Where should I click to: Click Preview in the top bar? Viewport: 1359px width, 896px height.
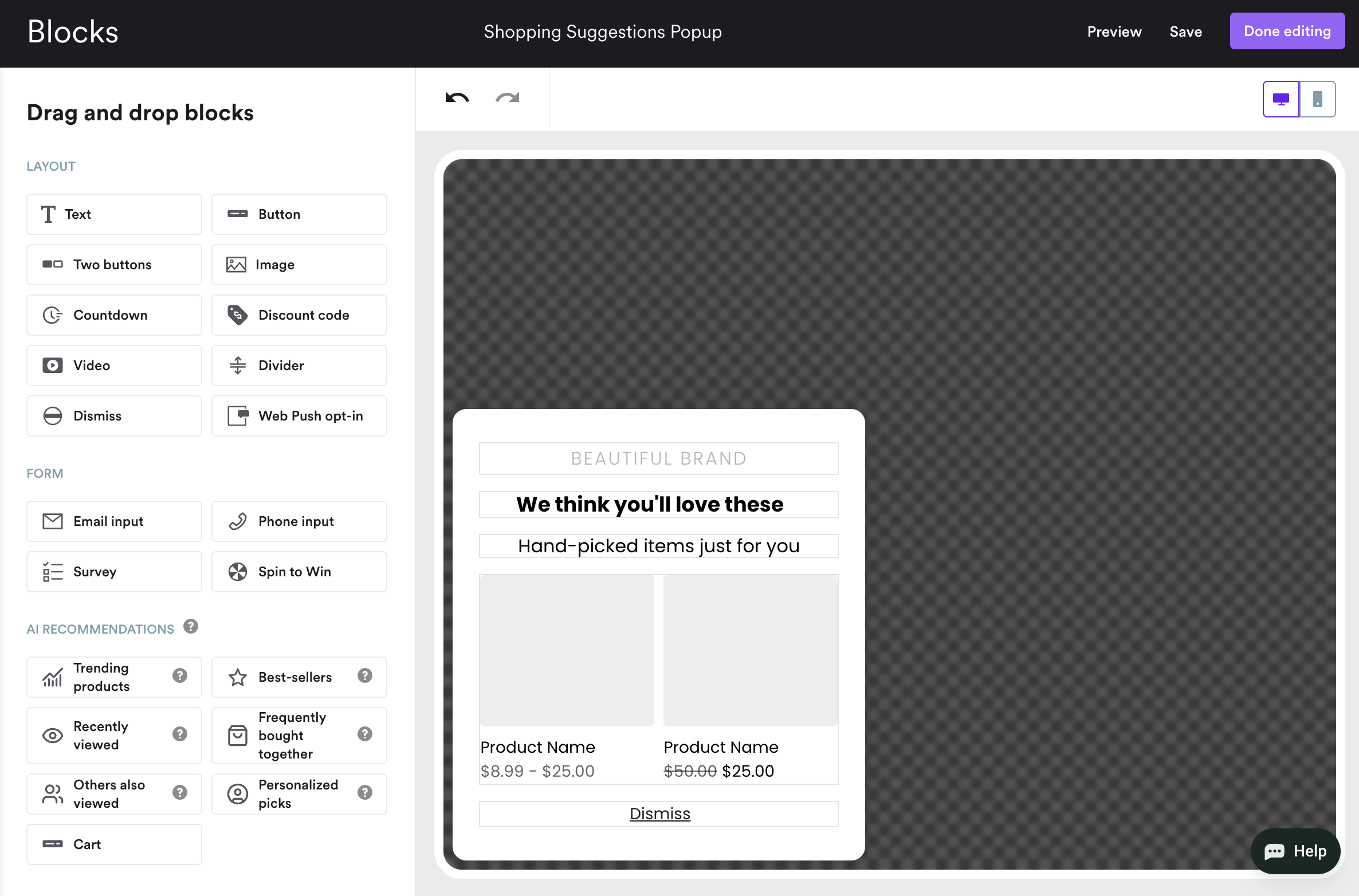pos(1114,32)
